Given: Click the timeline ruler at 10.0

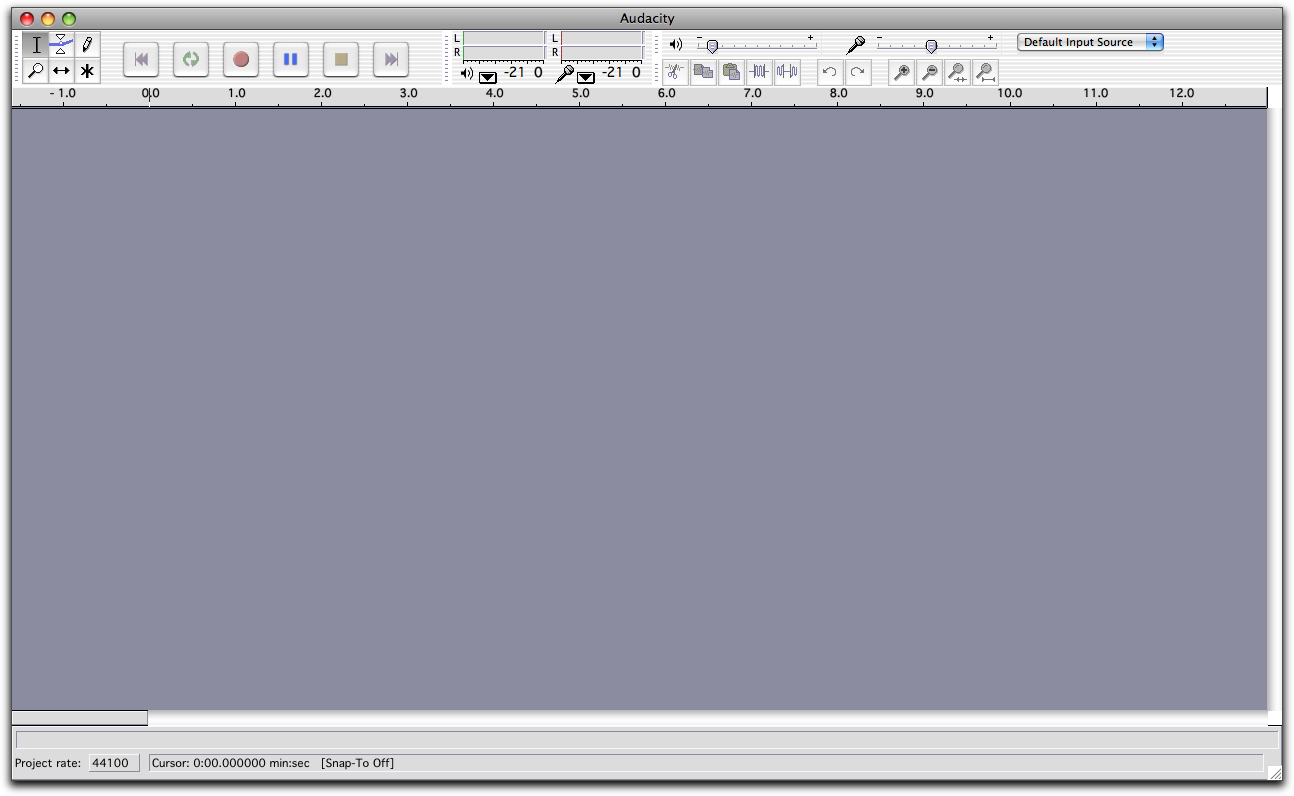Looking at the screenshot, I should point(1009,93).
